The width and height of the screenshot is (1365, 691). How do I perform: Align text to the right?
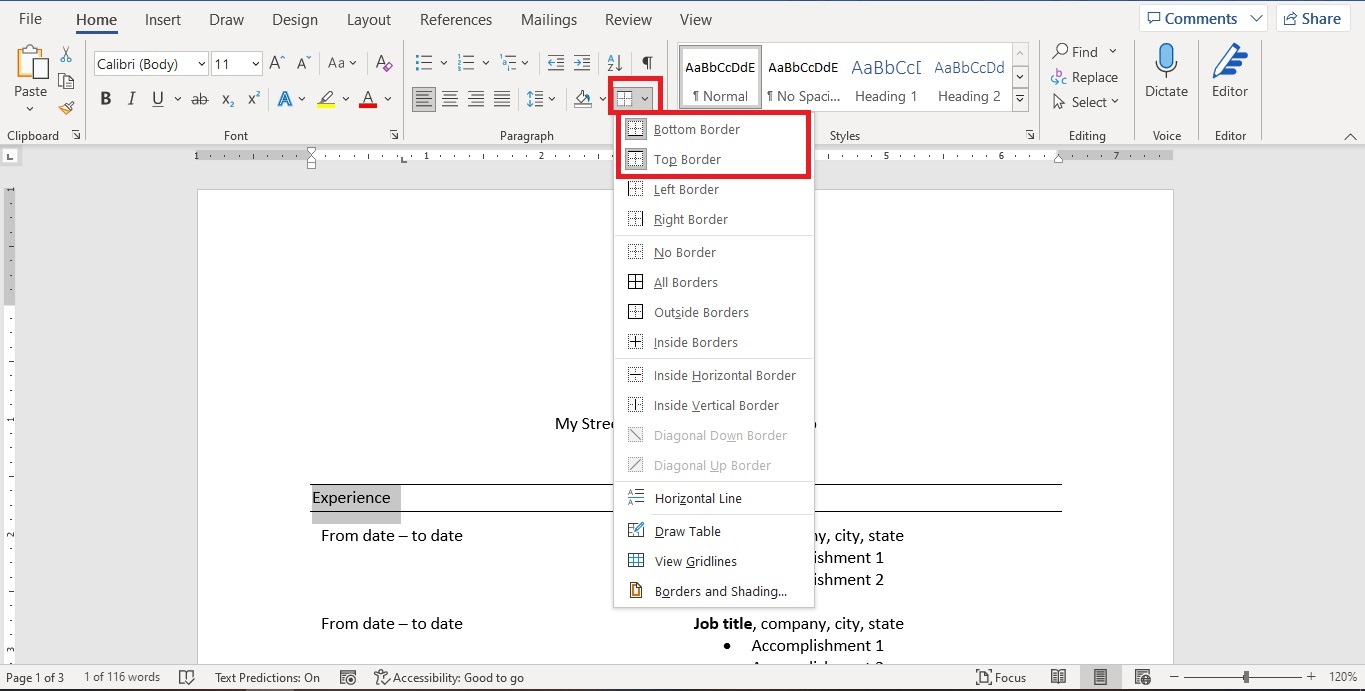(x=476, y=99)
